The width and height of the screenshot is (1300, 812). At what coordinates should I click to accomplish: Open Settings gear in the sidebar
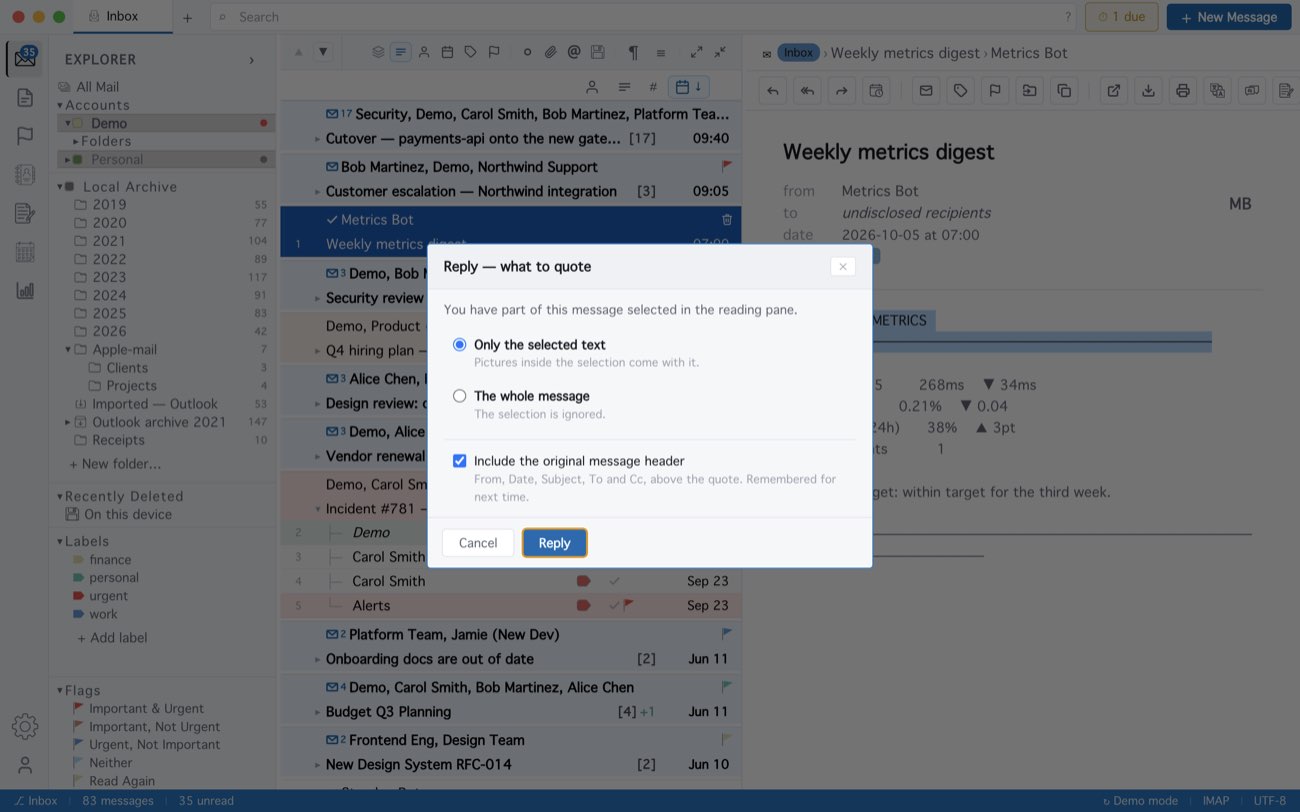click(x=25, y=727)
